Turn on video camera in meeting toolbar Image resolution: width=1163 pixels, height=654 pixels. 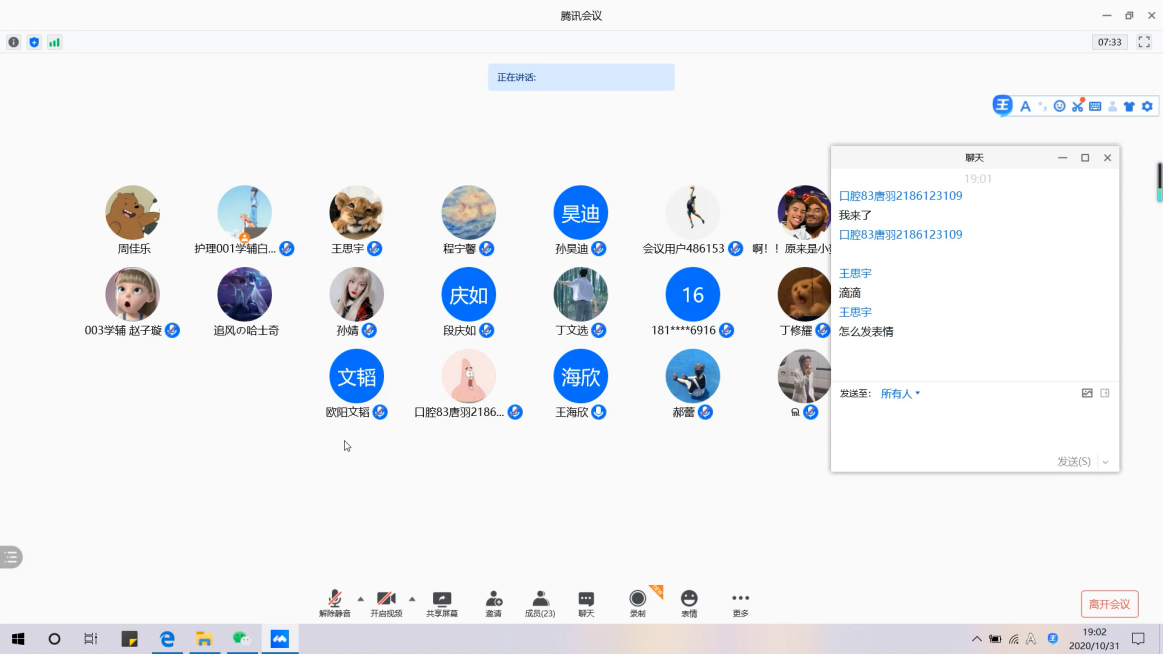386,604
